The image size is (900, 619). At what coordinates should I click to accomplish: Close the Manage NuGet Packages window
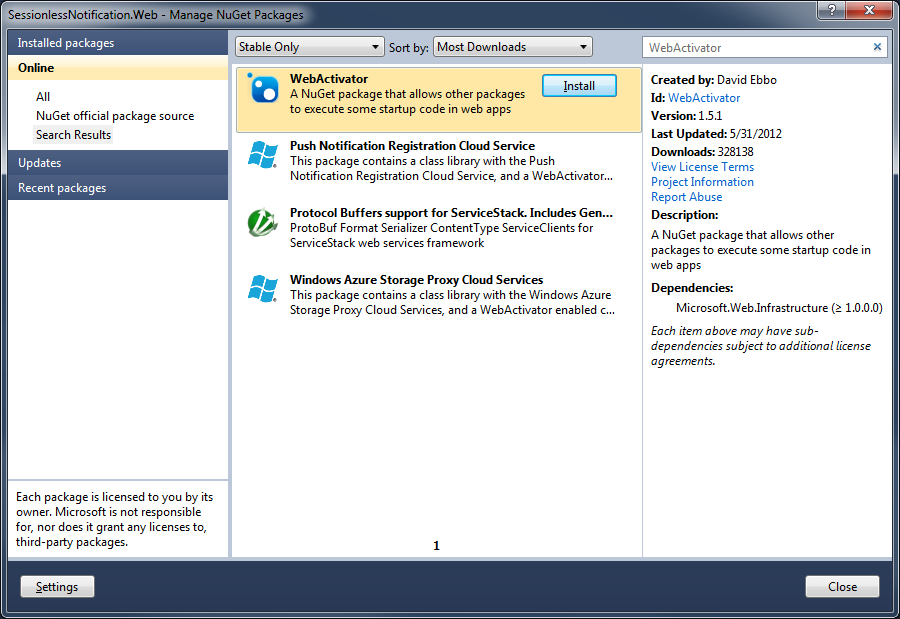869,9
